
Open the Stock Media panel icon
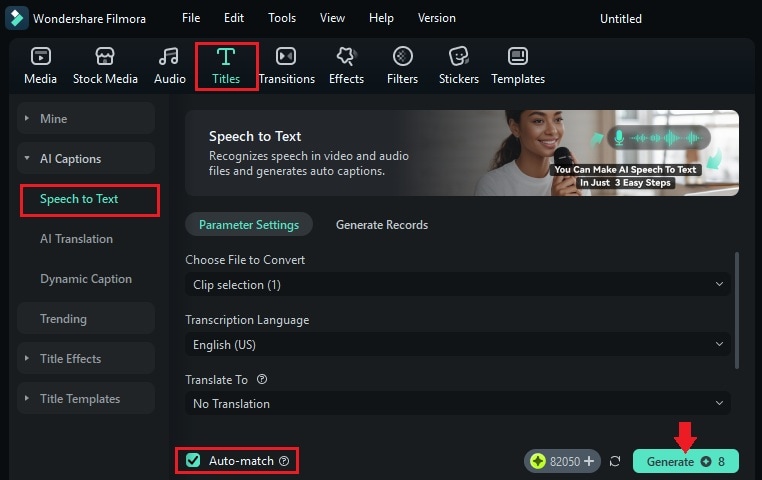click(105, 56)
